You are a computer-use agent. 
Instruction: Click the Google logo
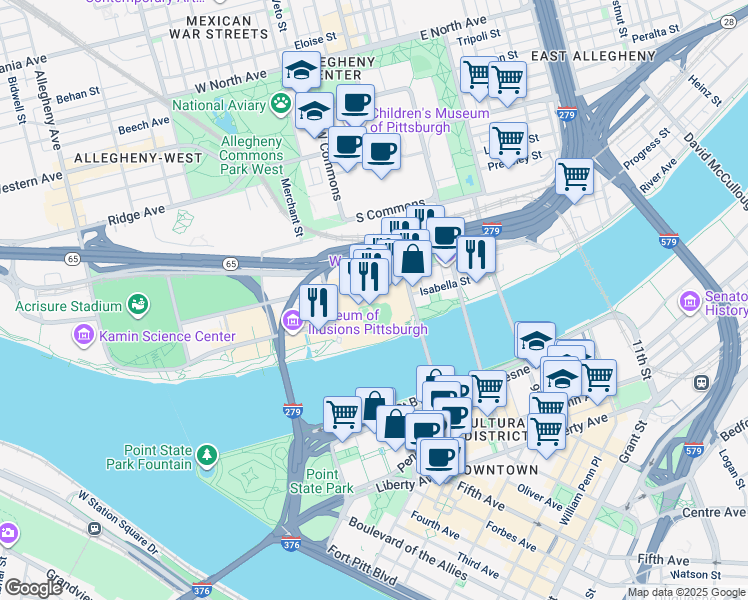(x=33, y=589)
